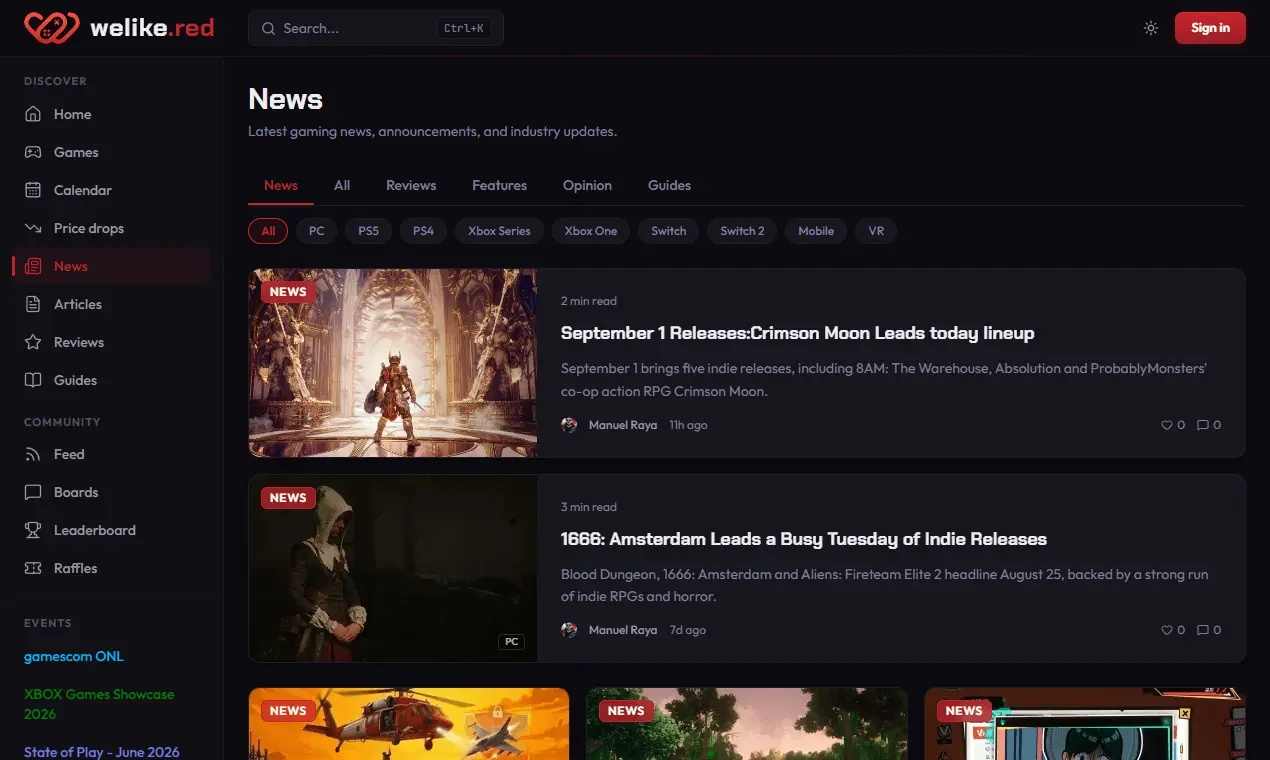Viewport: 1270px width, 760px height.
Task: Open the golden armored knight thumbnail
Action: pos(393,363)
